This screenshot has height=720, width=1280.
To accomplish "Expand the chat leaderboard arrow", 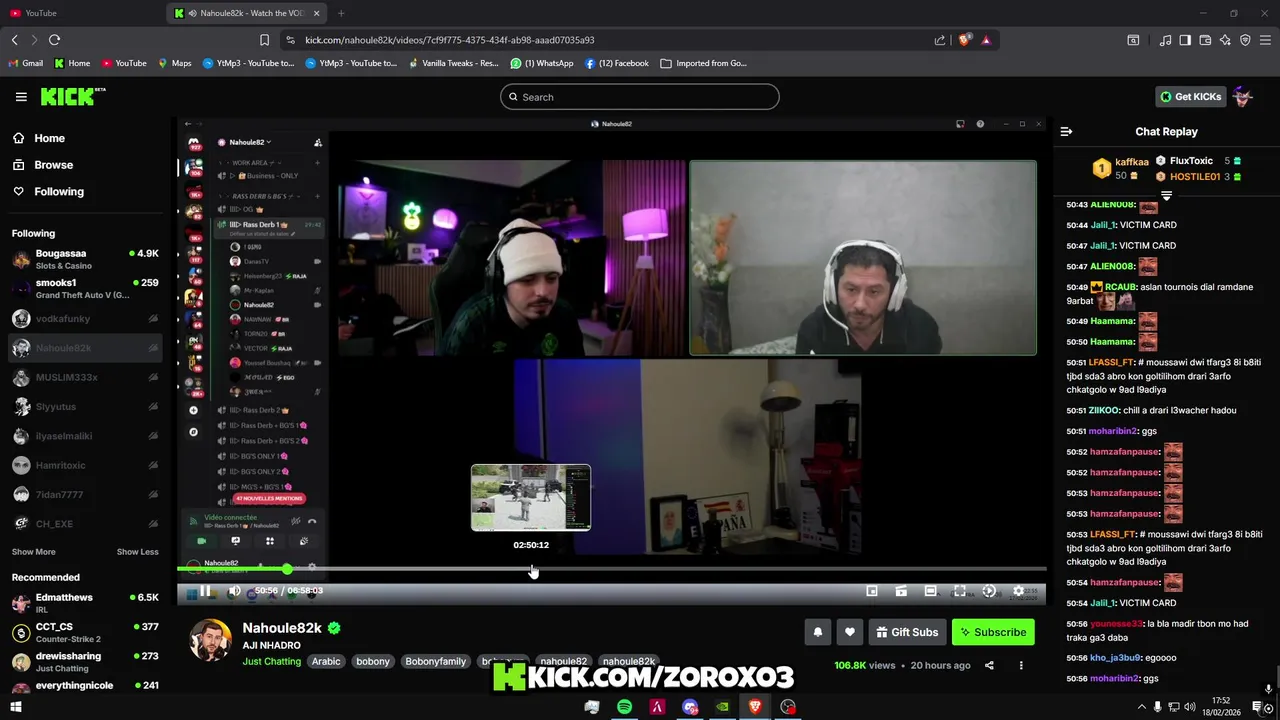I will 1166,195.
